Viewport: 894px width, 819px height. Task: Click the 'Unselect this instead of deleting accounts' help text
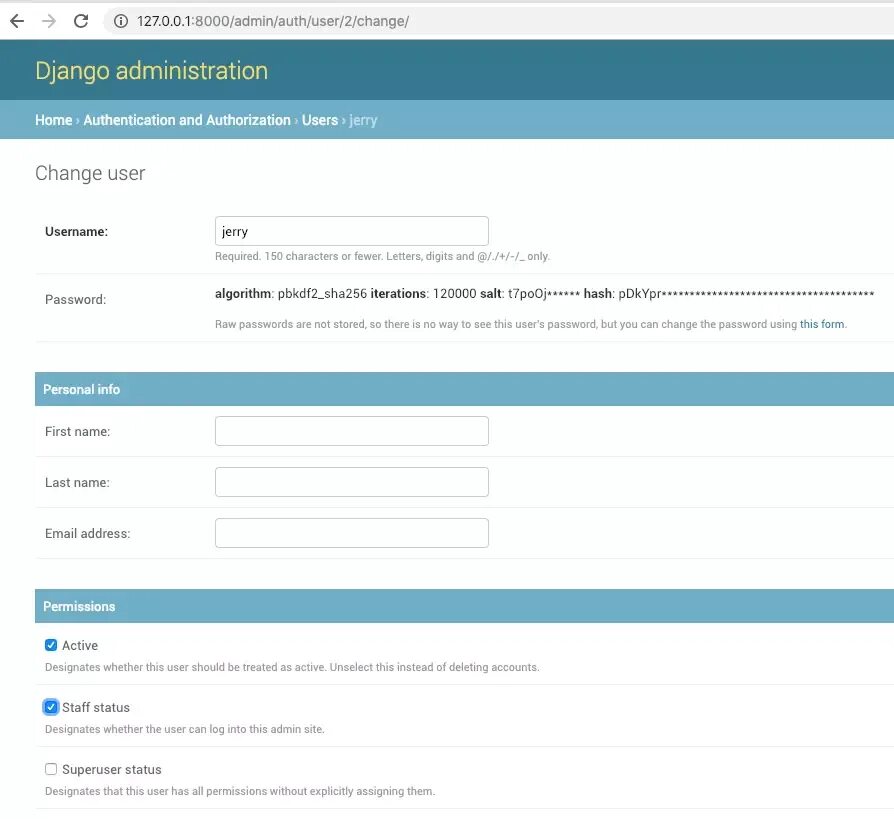(x=434, y=667)
